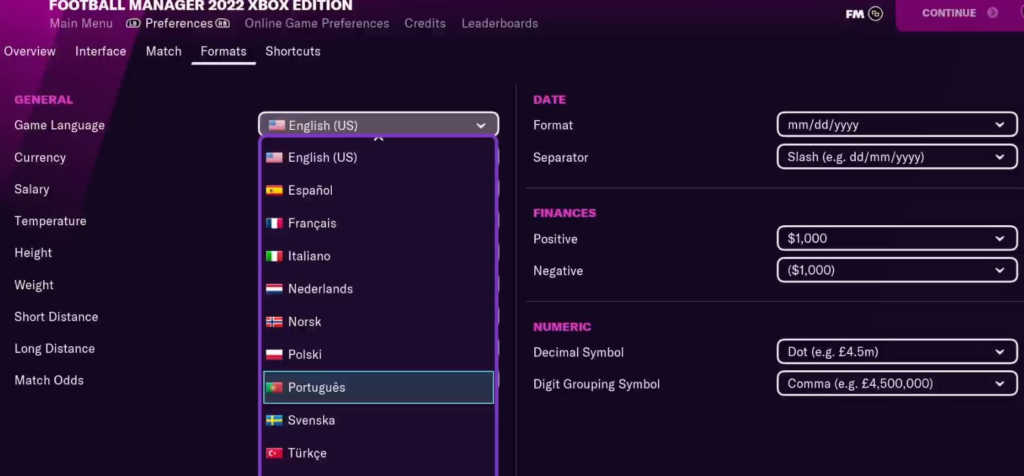This screenshot has height=476, width=1024.
Task: Pick Italiano from the language list
Action: click(378, 256)
